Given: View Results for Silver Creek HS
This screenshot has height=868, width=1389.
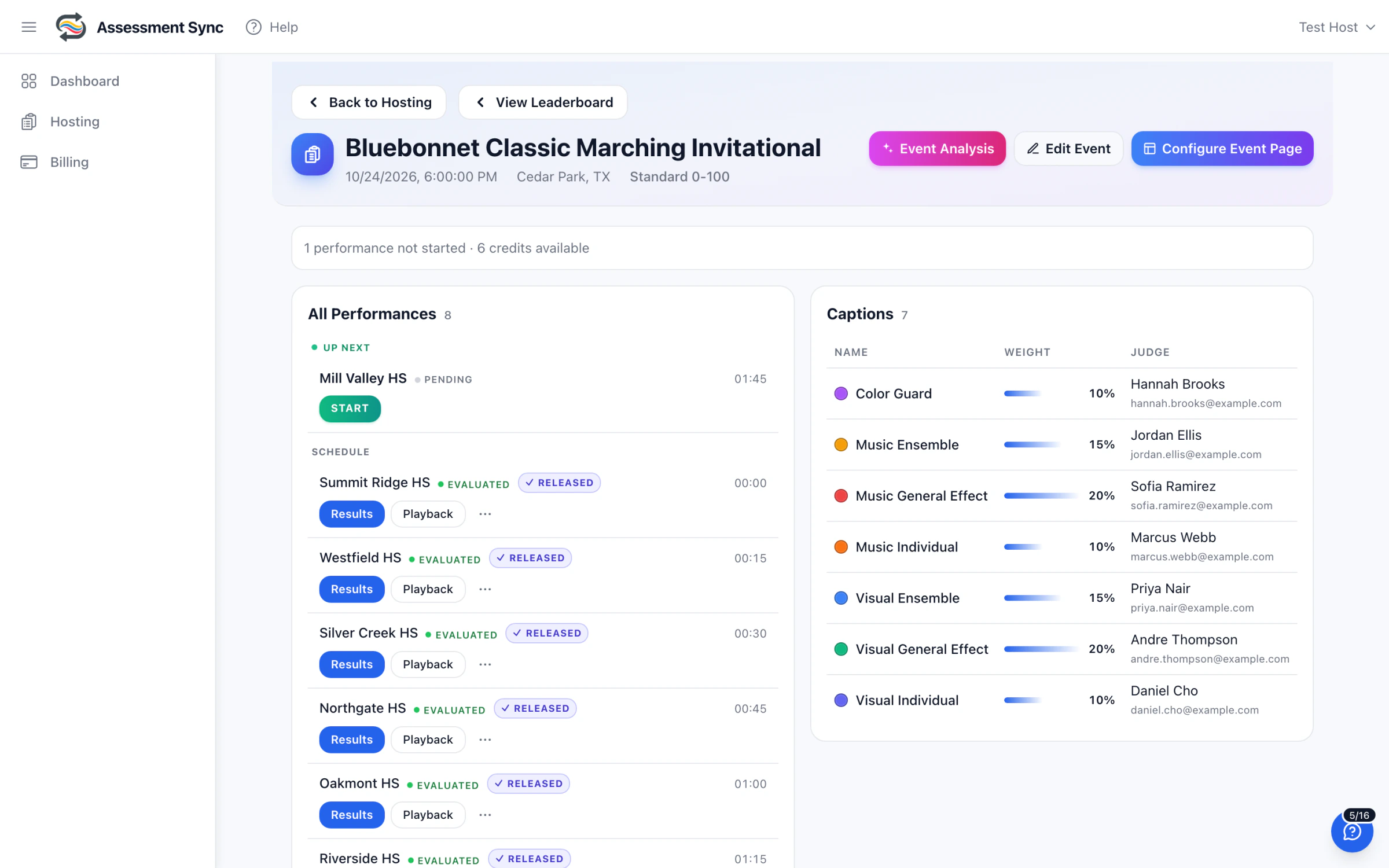Looking at the screenshot, I should click(x=352, y=664).
